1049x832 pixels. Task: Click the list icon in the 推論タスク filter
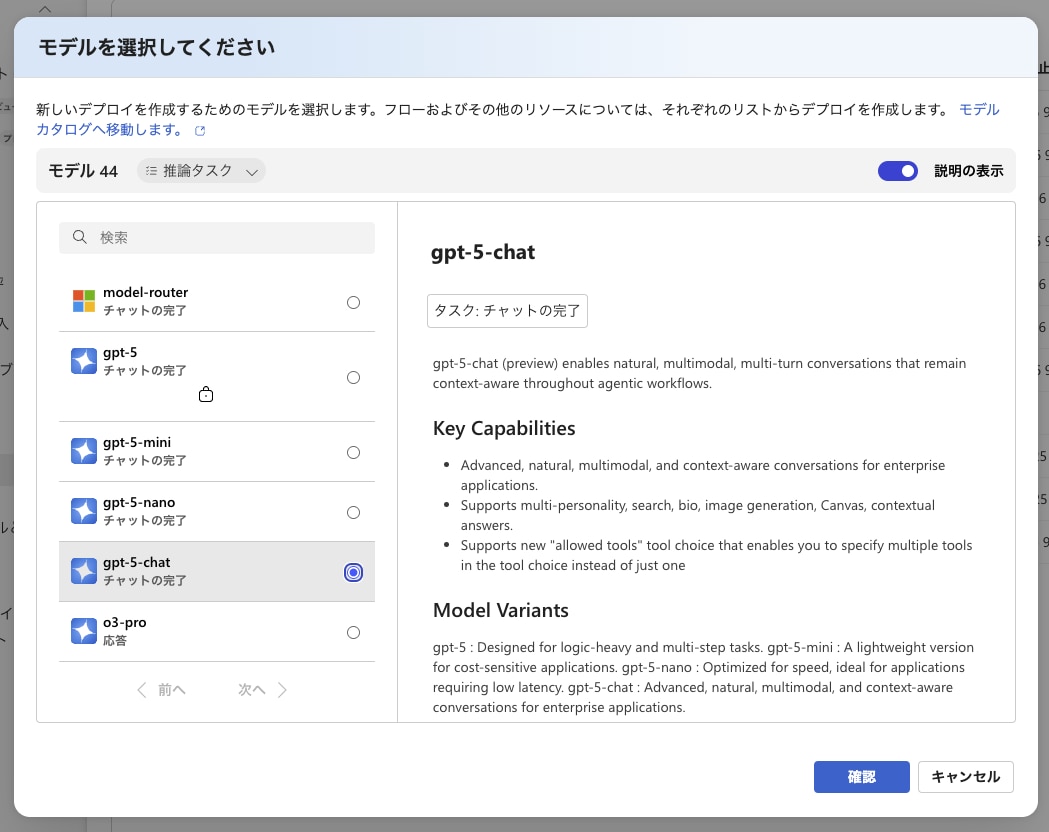151,171
